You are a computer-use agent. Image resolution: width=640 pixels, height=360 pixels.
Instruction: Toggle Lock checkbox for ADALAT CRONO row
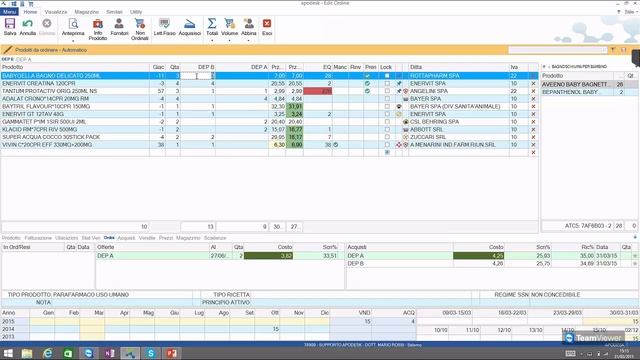click(x=387, y=99)
